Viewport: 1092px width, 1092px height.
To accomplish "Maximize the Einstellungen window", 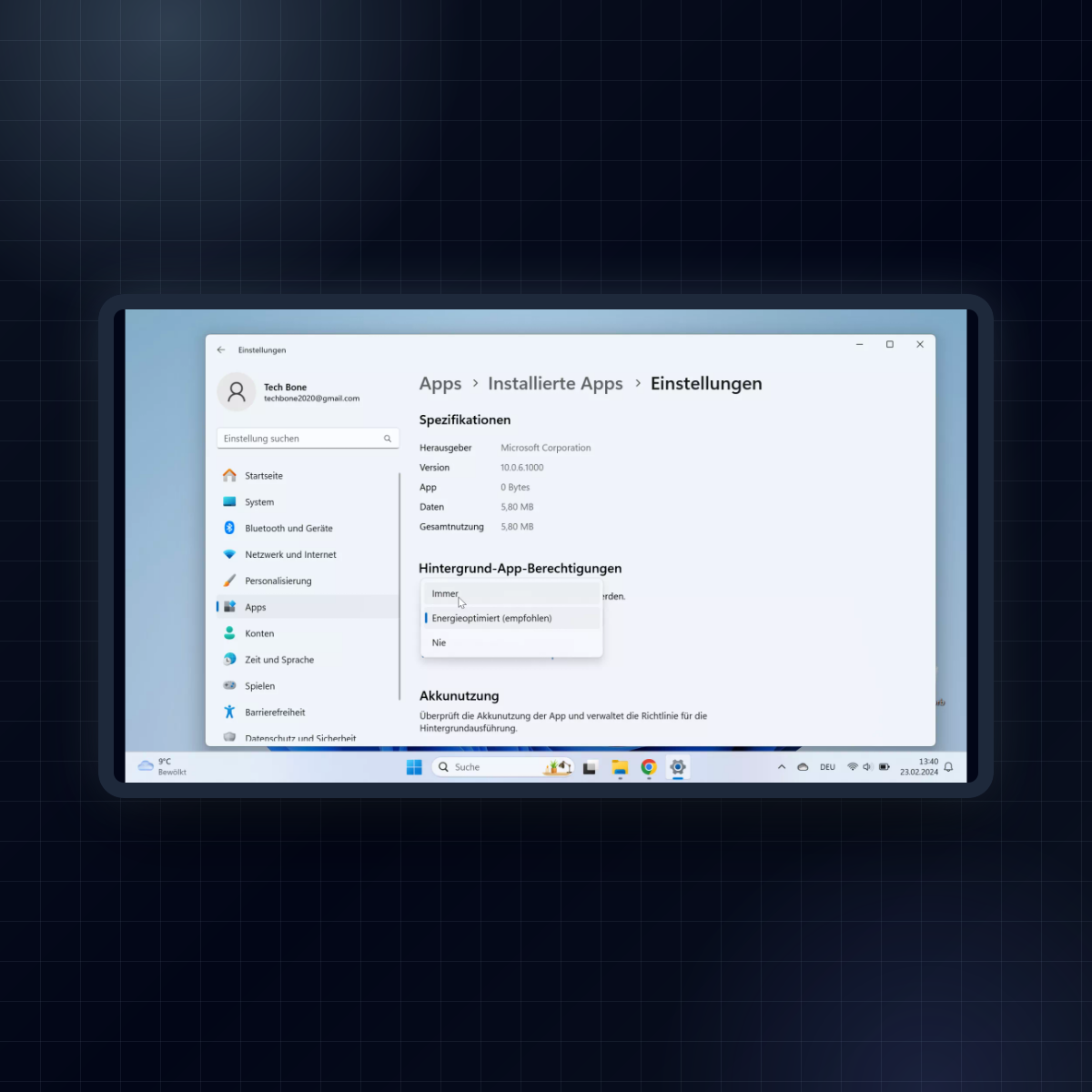I will point(890,344).
